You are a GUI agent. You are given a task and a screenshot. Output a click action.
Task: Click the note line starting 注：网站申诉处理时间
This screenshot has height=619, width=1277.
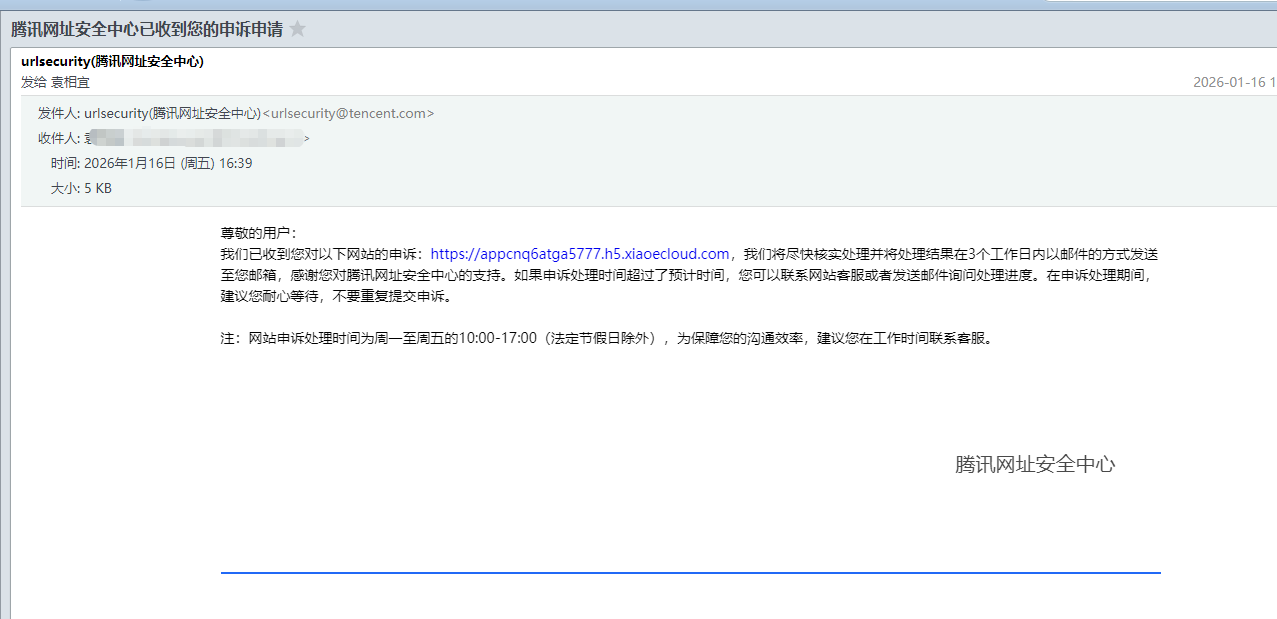(608, 338)
